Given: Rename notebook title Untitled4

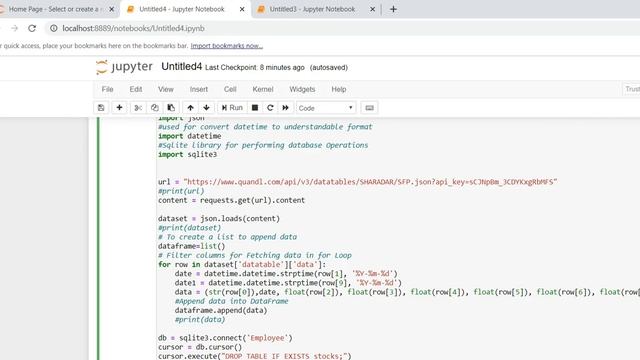Looking at the screenshot, I should point(182,67).
